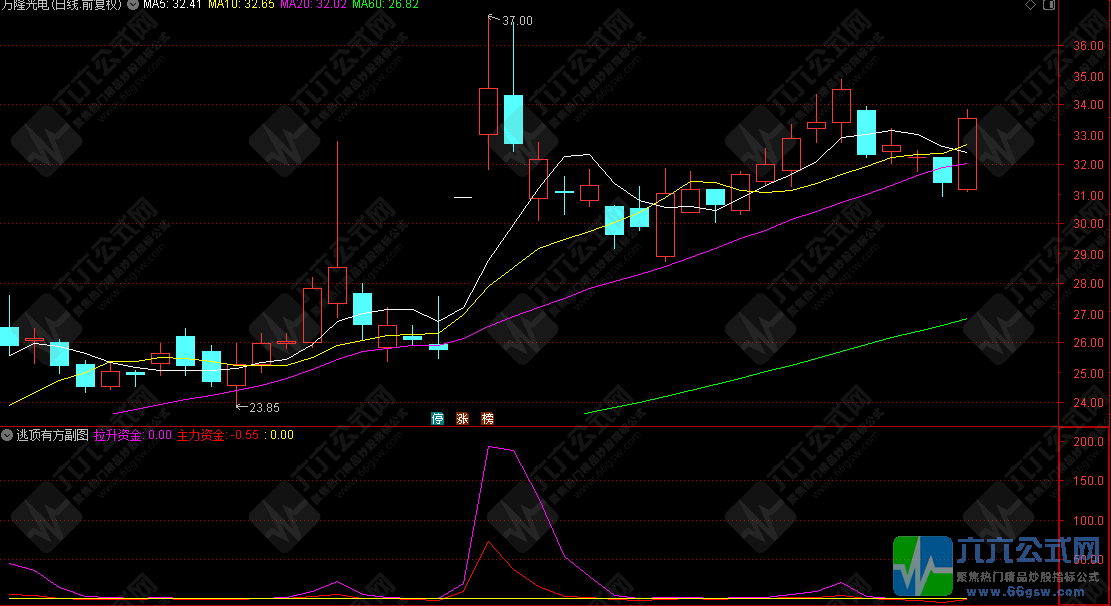The height and width of the screenshot is (606, 1111).
Task: Click the 逃顶有方副图 sub-chart title
Action: click(x=52, y=435)
